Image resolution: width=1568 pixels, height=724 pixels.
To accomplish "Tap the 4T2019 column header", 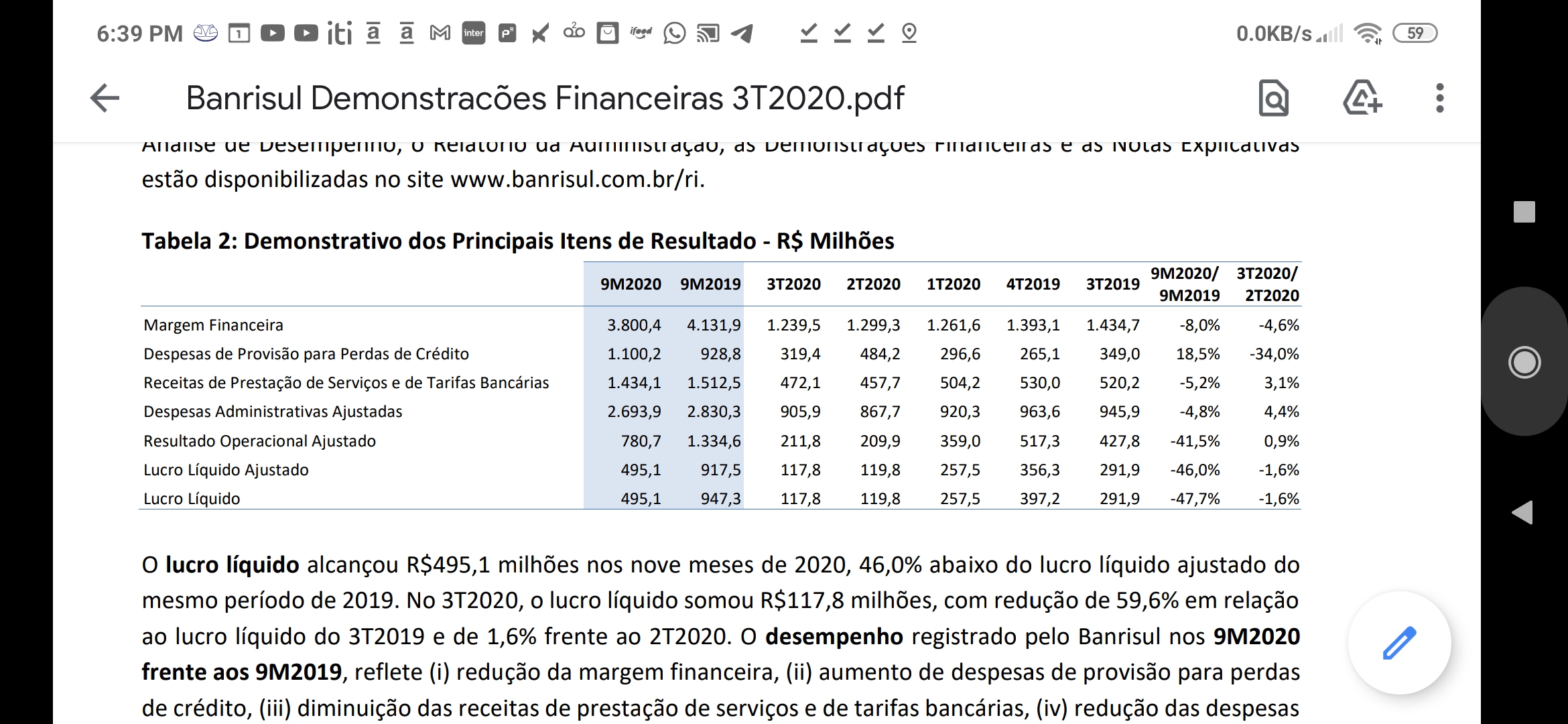I will click(x=1033, y=284).
